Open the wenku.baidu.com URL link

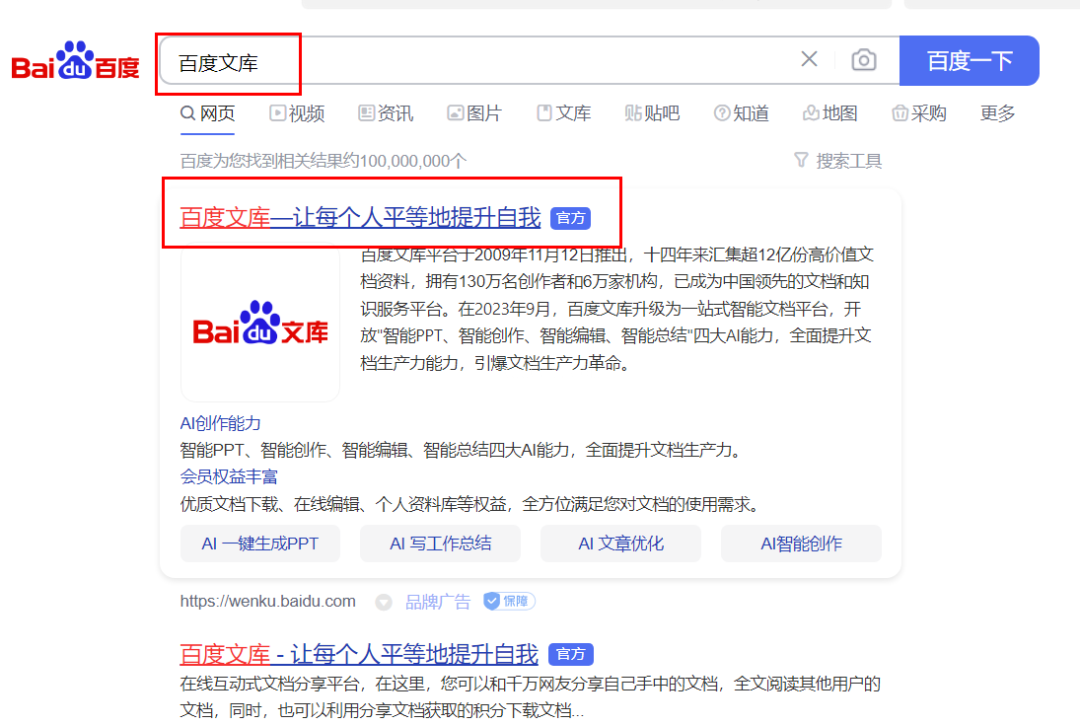(266, 601)
